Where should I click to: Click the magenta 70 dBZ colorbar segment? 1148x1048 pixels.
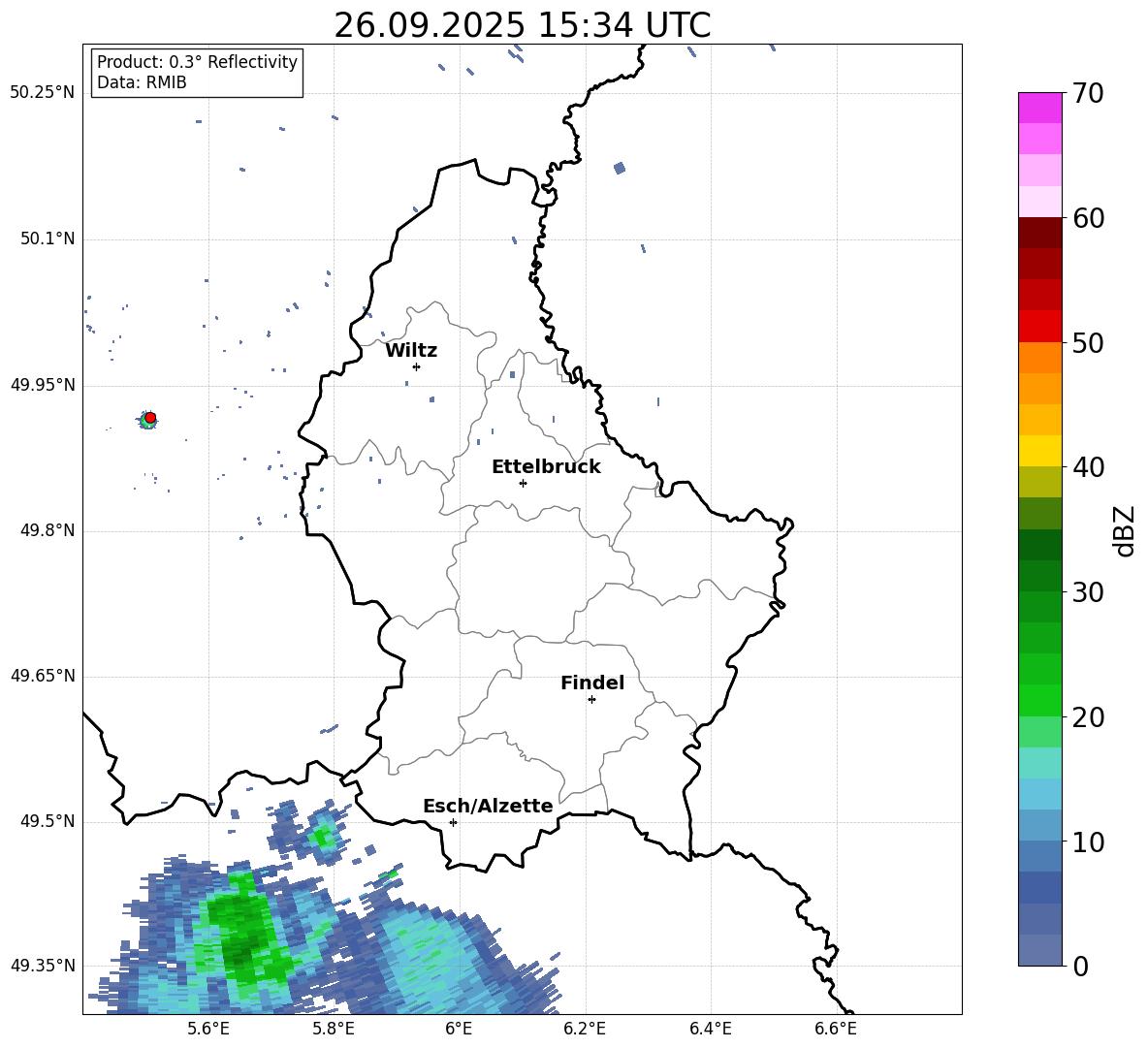[x=1039, y=108]
